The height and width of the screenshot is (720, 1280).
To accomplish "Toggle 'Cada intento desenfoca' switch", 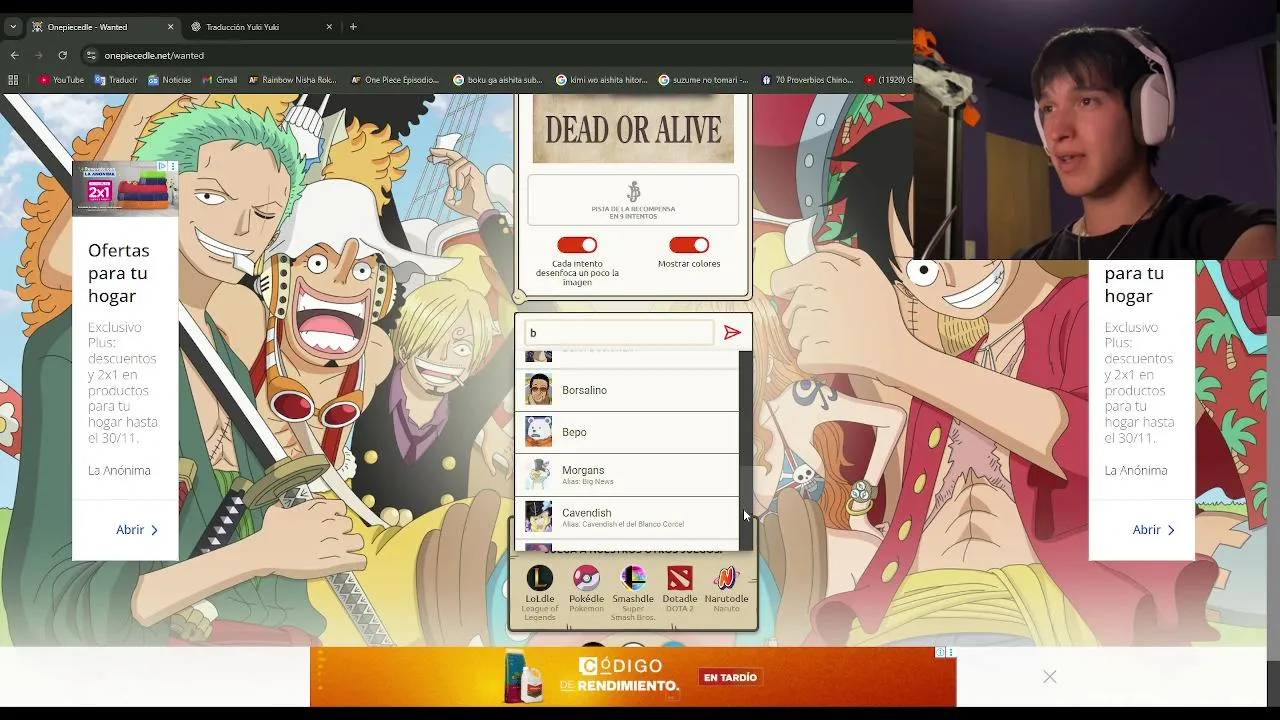I will pos(577,245).
